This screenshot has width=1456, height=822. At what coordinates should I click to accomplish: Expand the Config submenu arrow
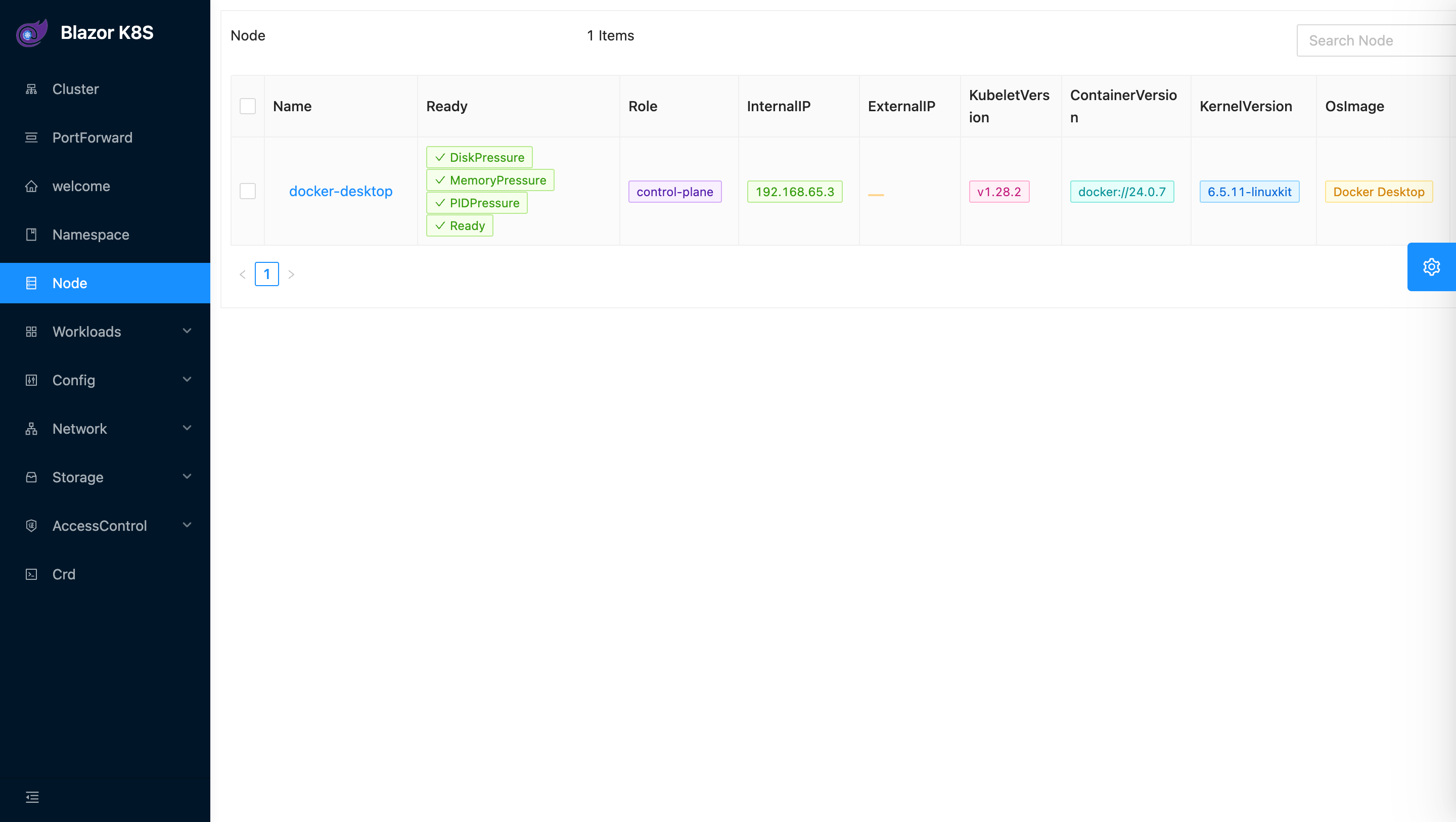click(187, 380)
